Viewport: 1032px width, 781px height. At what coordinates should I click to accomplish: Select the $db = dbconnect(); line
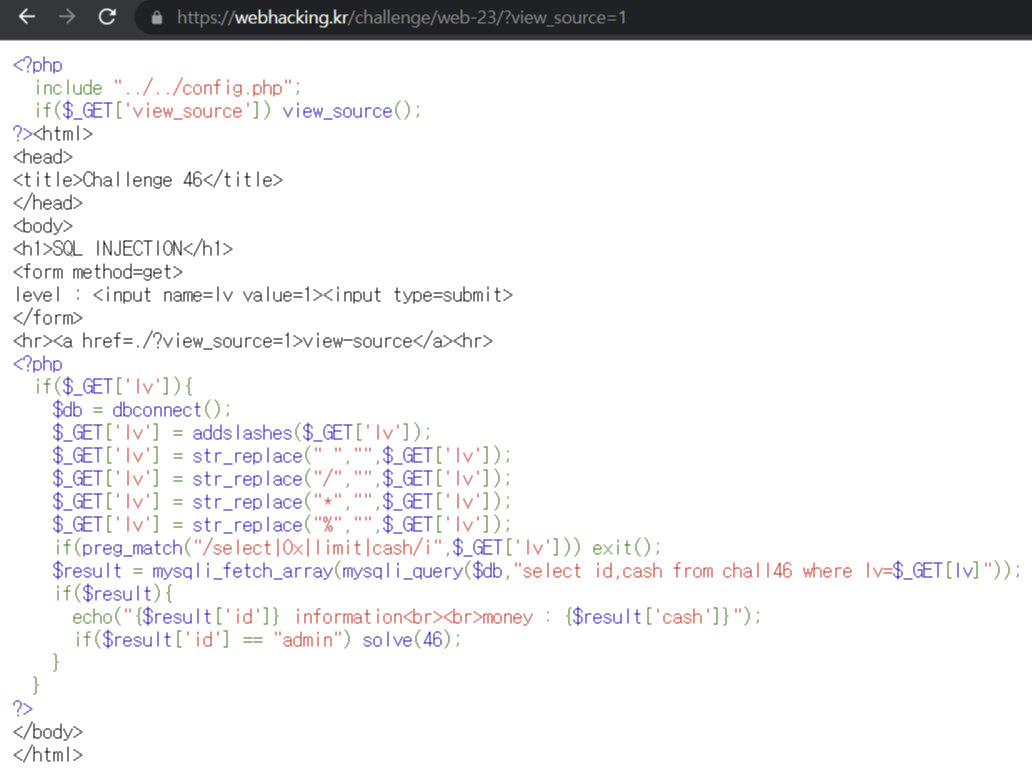tap(142, 410)
